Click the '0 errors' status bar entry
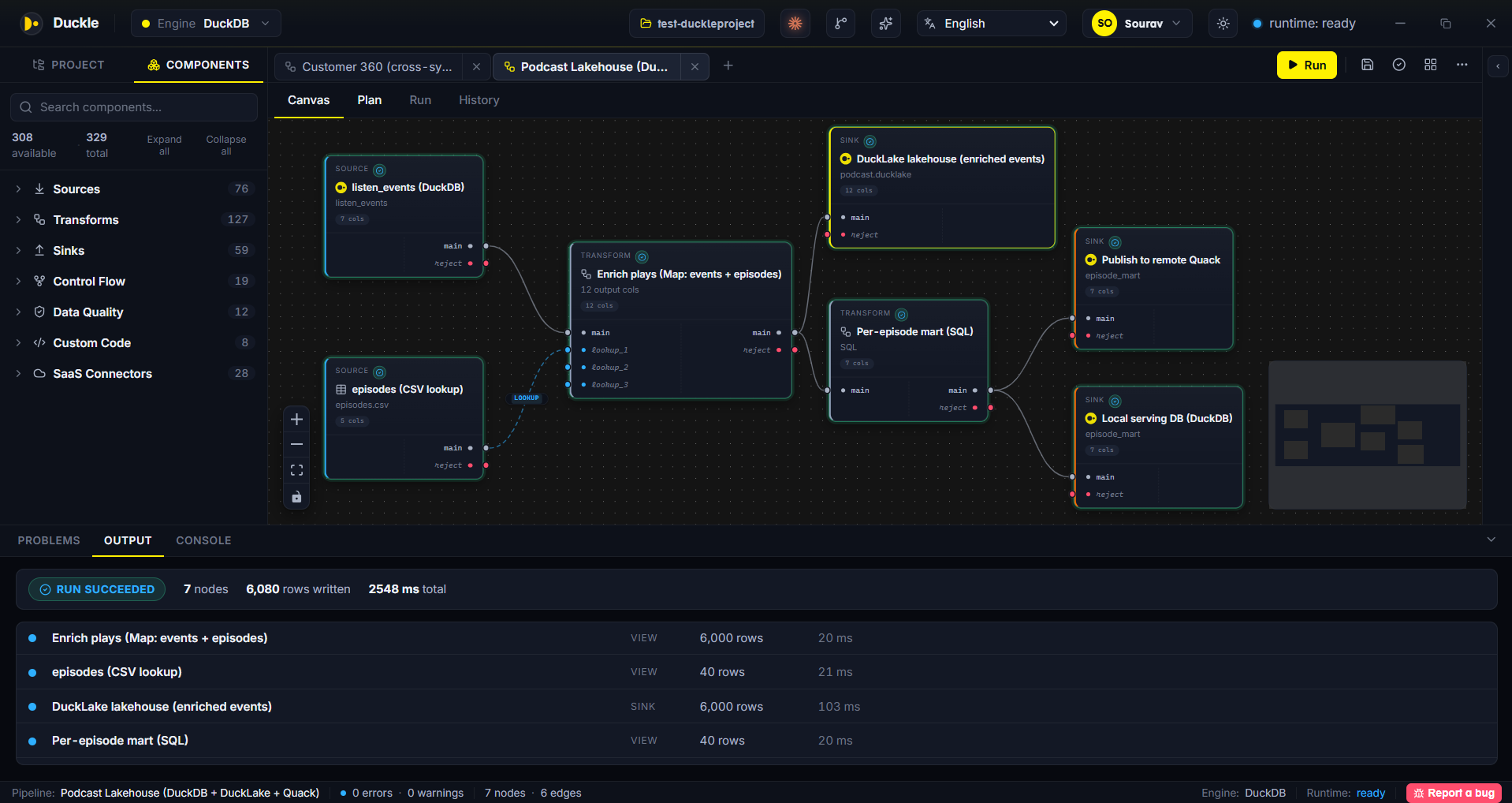1512x803 pixels. click(366, 793)
